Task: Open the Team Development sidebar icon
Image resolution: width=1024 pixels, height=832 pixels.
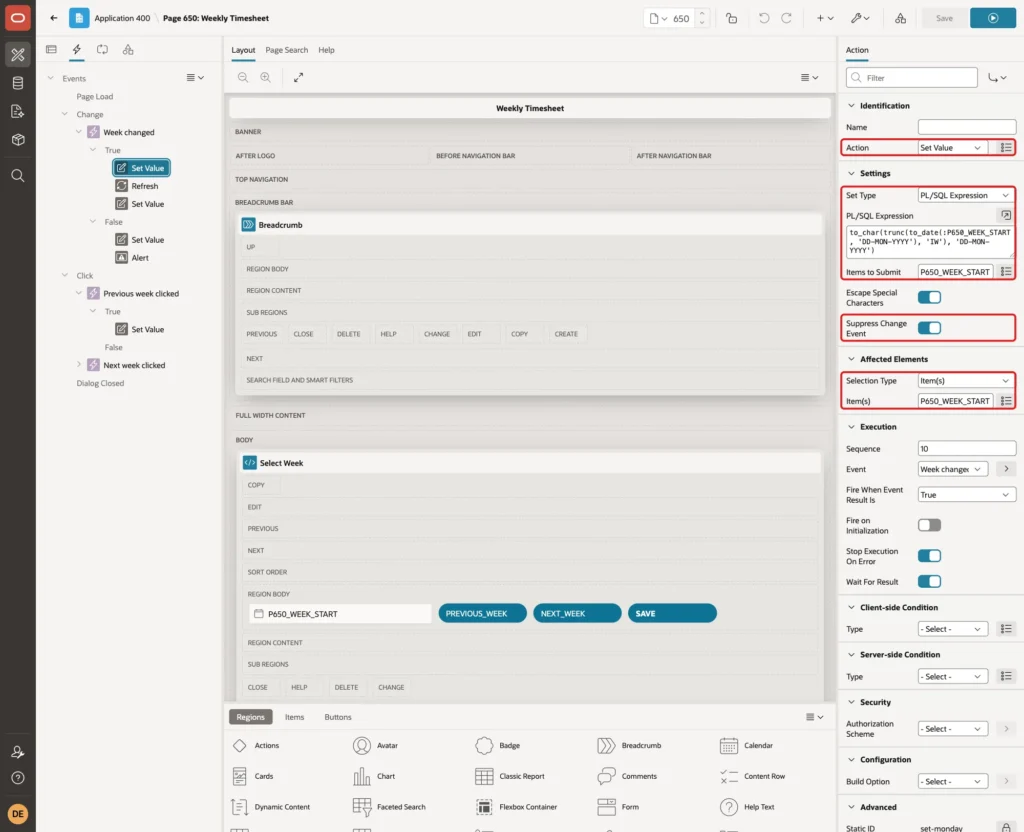Action: click(x=18, y=111)
